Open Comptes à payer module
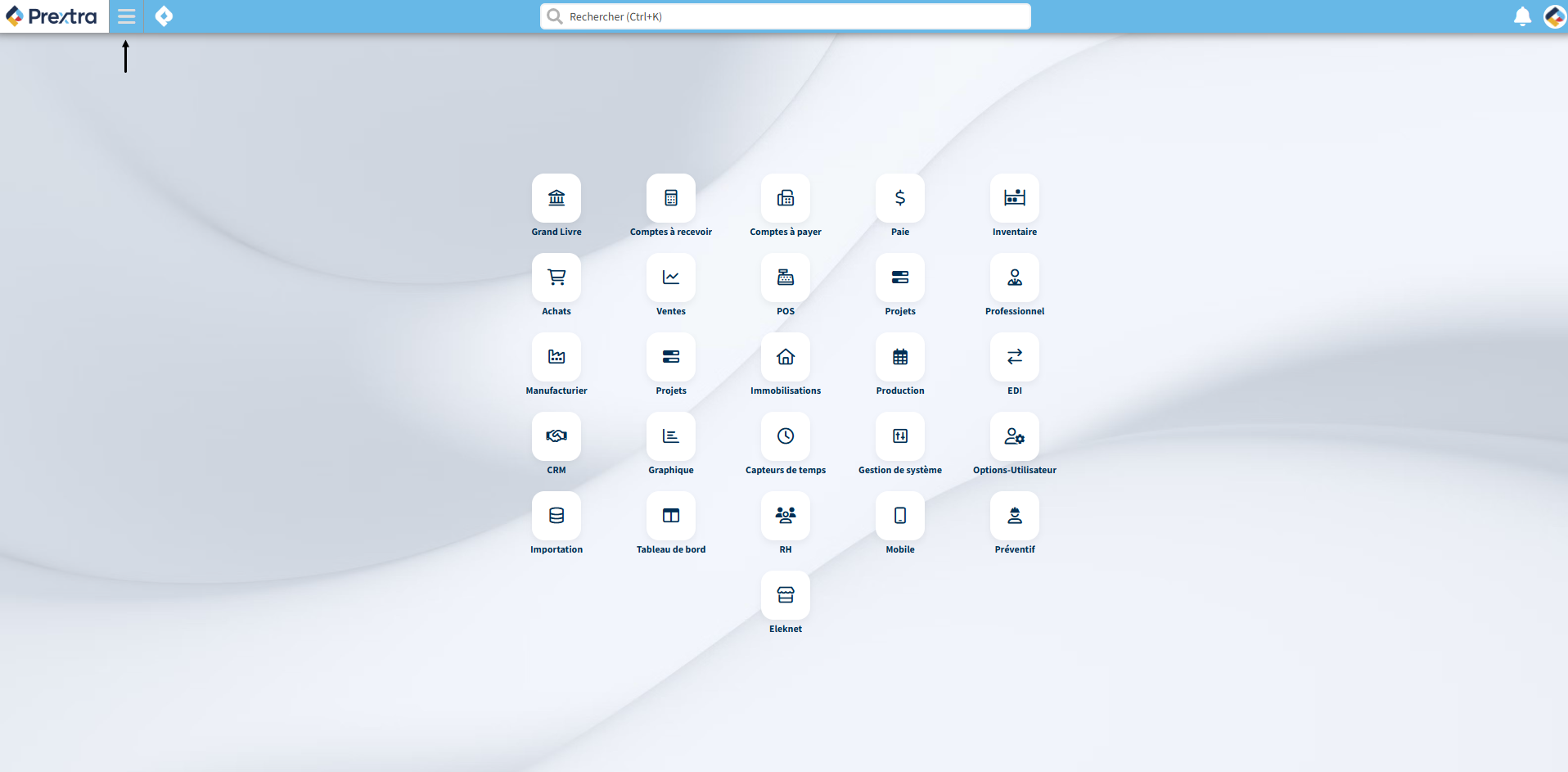The image size is (1568, 772). tap(786, 198)
